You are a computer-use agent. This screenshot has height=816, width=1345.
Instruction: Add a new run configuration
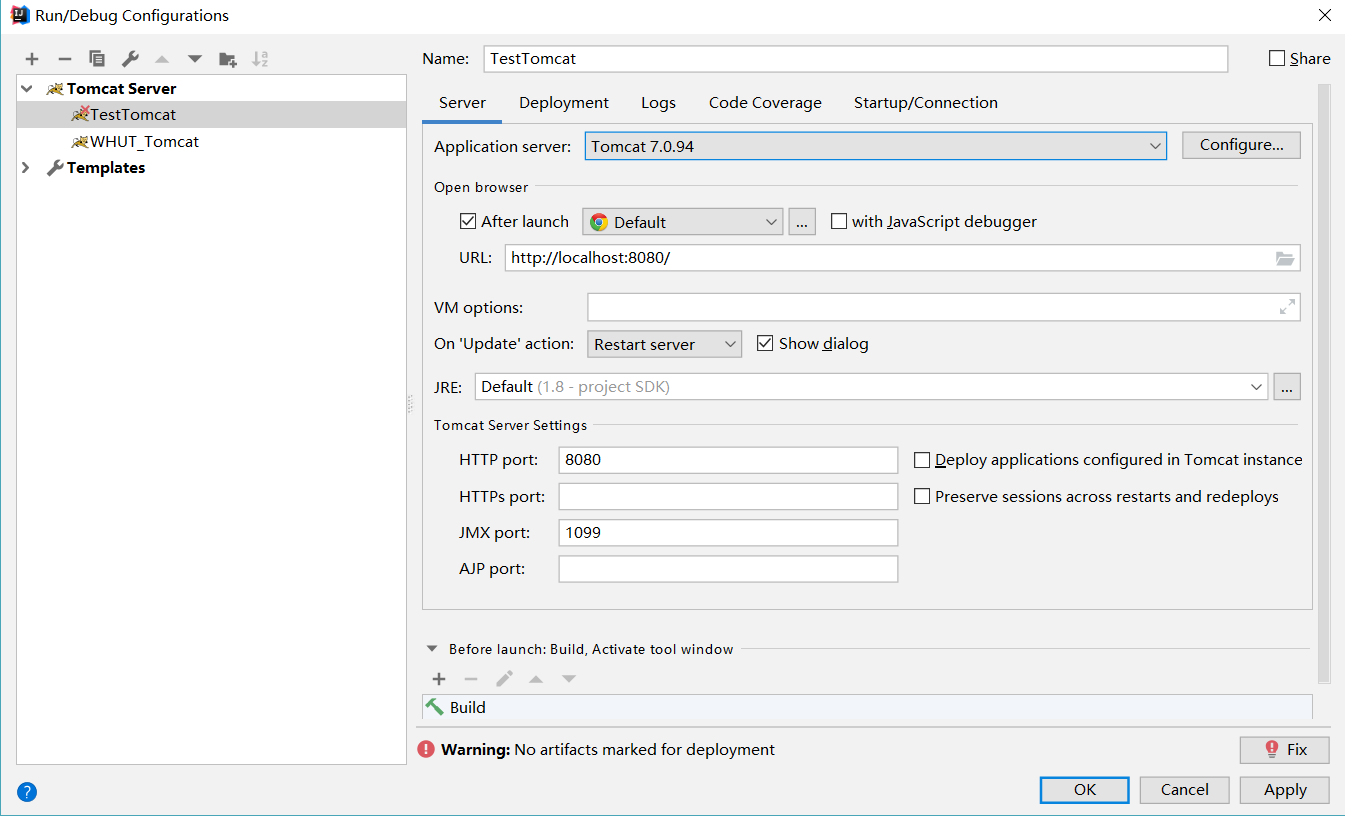click(31, 59)
